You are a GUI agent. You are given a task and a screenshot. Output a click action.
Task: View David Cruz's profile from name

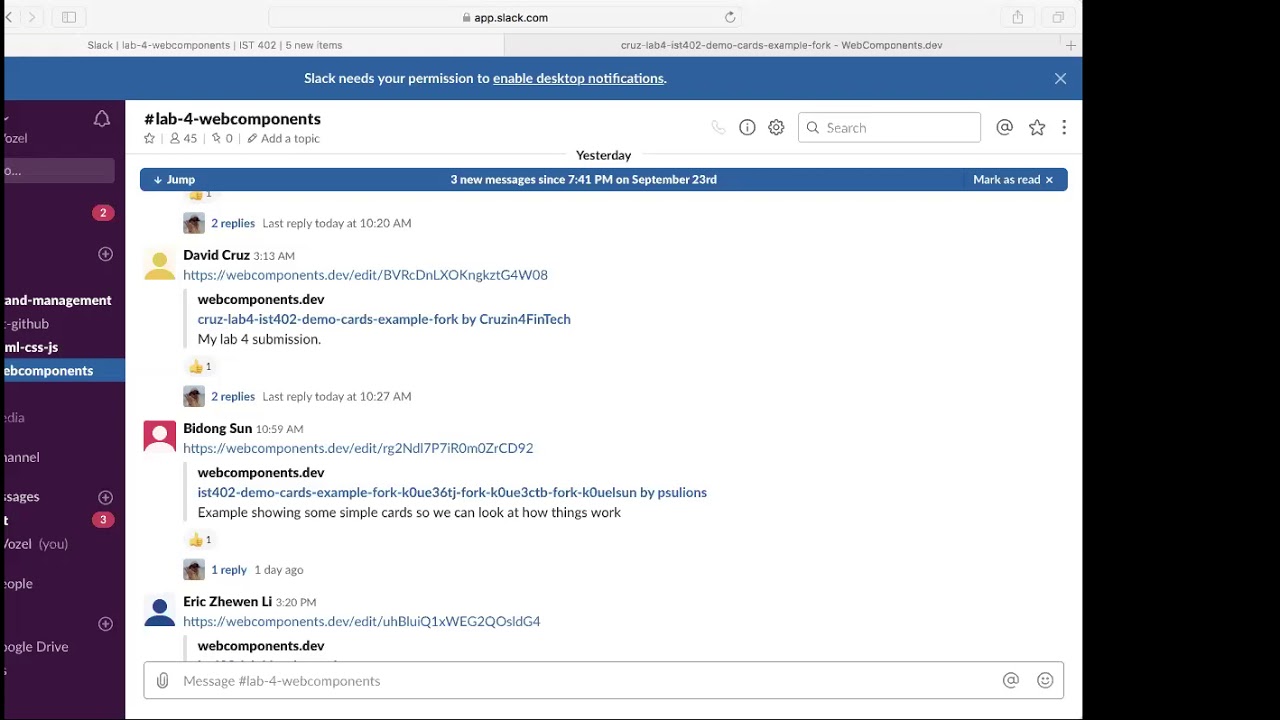pos(216,255)
